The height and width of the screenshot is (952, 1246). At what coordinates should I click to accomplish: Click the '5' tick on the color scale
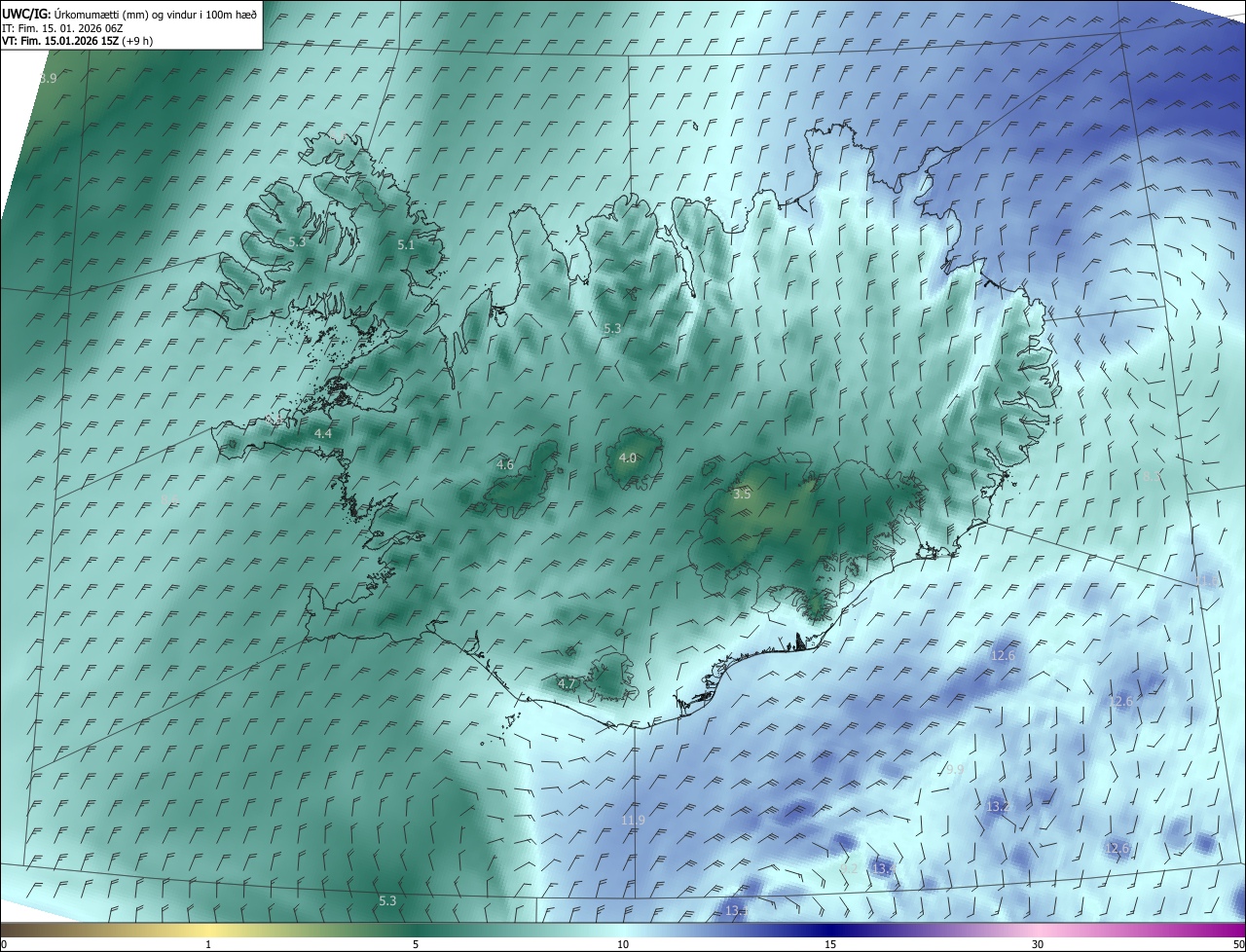coord(416,944)
